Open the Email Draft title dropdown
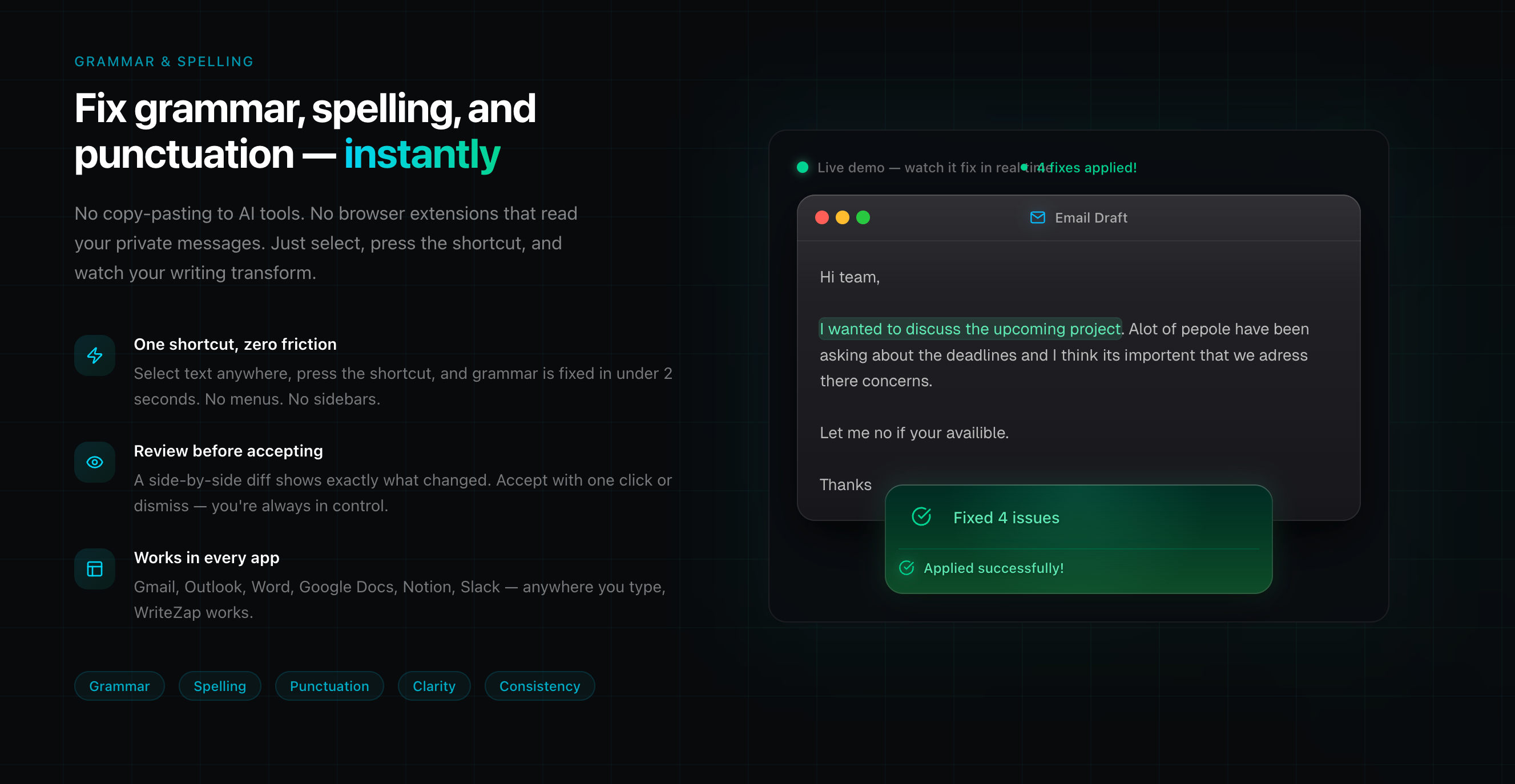 pos(1090,217)
